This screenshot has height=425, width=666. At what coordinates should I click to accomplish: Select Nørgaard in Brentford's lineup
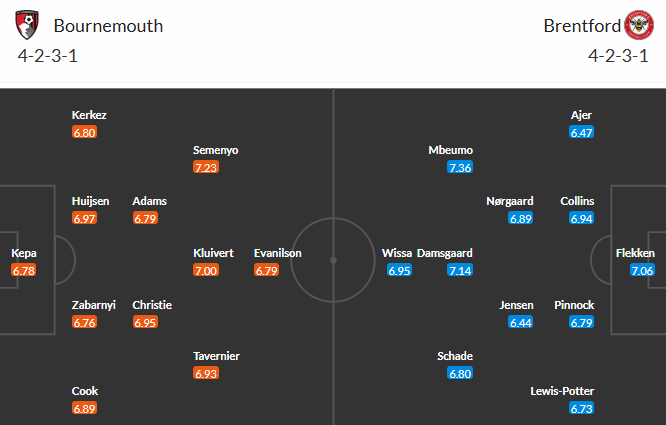(508, 201)
